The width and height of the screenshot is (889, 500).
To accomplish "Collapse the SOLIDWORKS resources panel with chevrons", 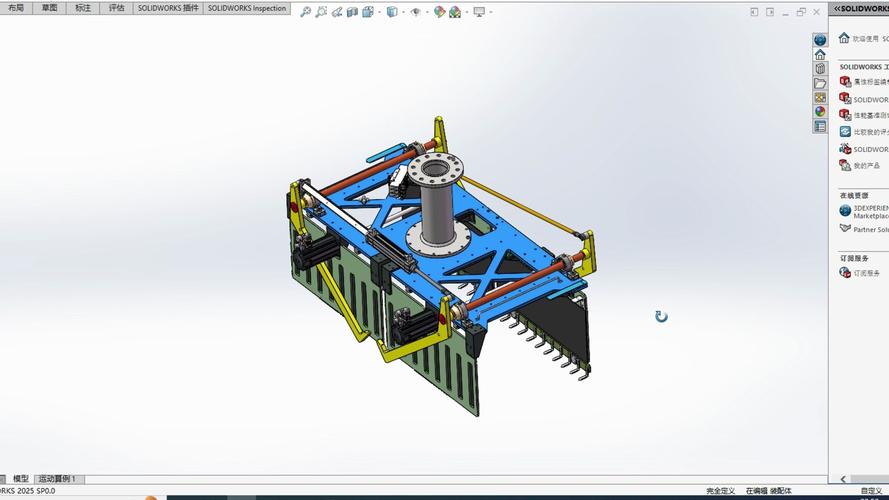I will (x=837, y=9).
